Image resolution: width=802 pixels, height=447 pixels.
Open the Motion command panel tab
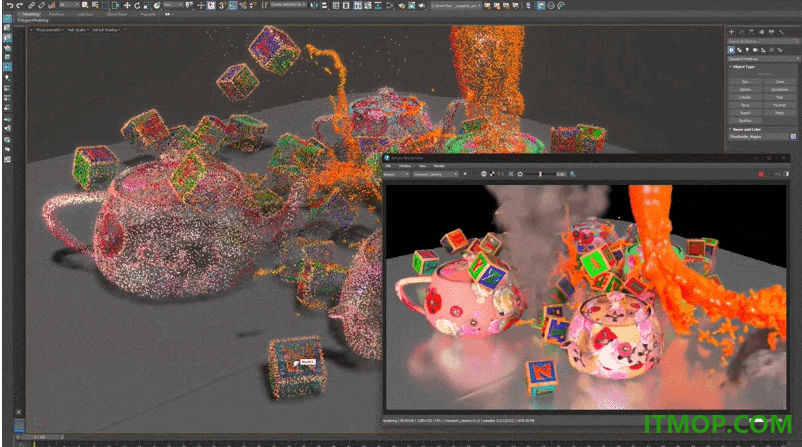coord(762,32)
